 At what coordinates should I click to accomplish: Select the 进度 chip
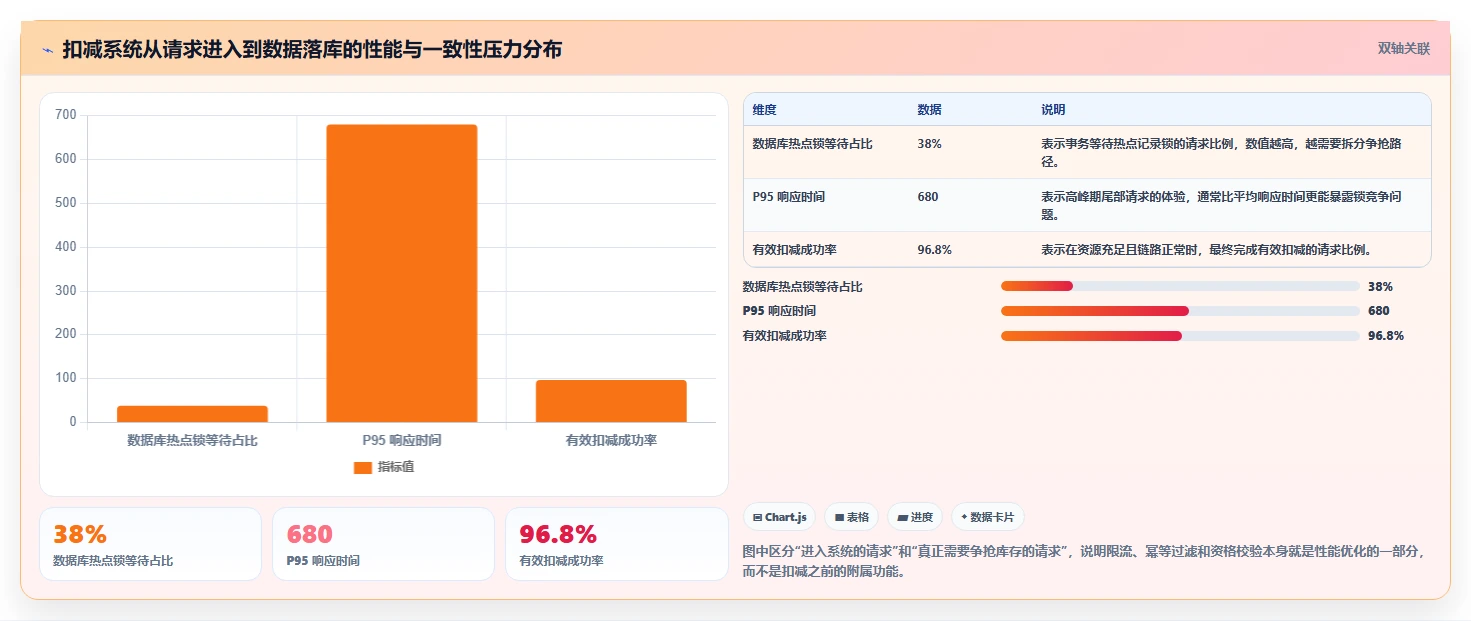click(x=915, y=517)
